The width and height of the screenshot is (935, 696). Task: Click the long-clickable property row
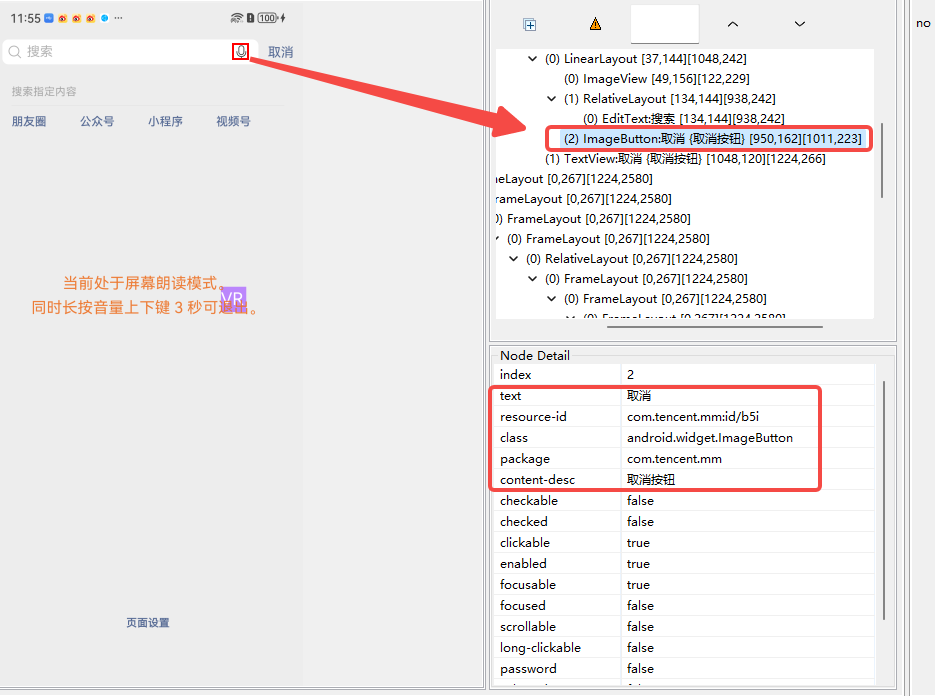[685, 648]
